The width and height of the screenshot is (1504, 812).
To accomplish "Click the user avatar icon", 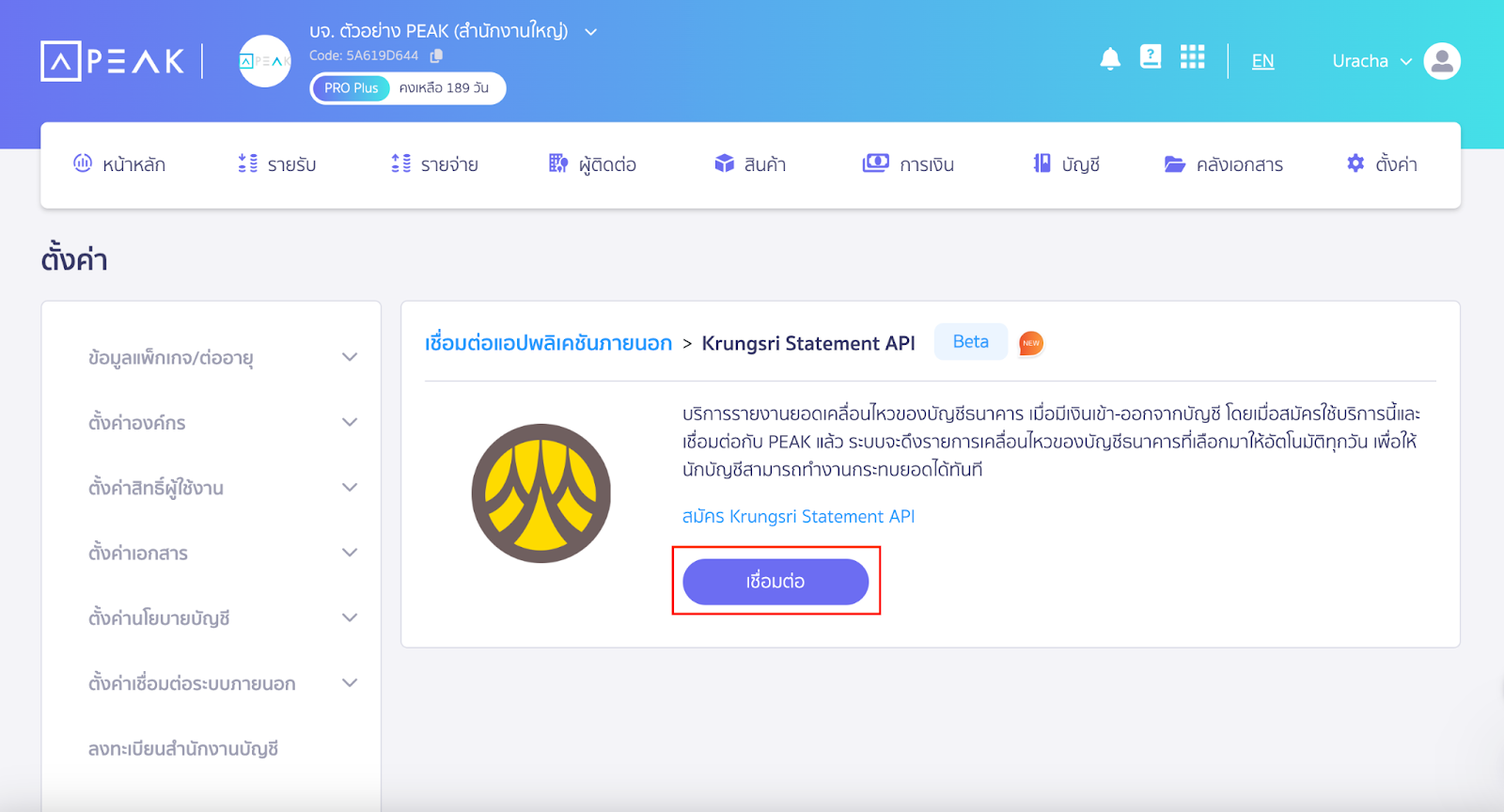I will (1442, 61).
